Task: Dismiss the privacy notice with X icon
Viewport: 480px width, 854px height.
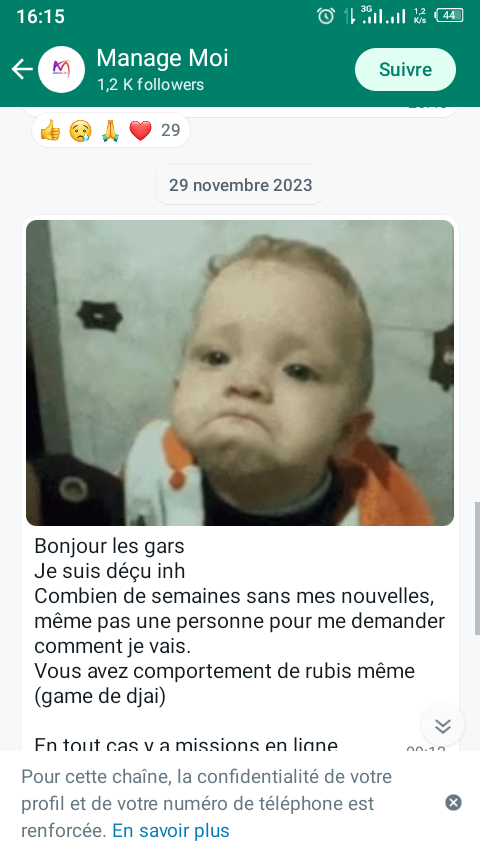Action: 453,803
